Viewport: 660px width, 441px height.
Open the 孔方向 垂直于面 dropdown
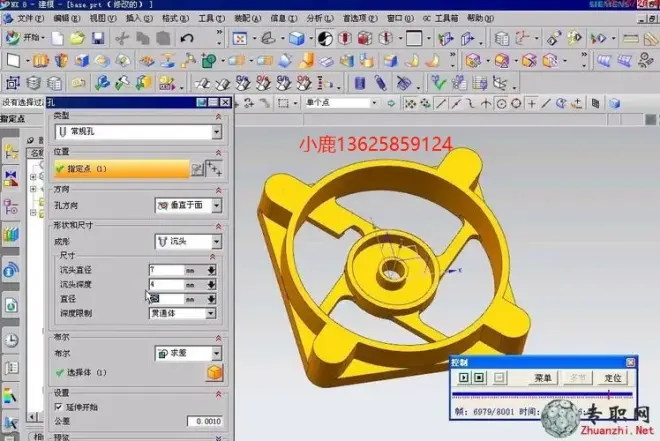215,205
